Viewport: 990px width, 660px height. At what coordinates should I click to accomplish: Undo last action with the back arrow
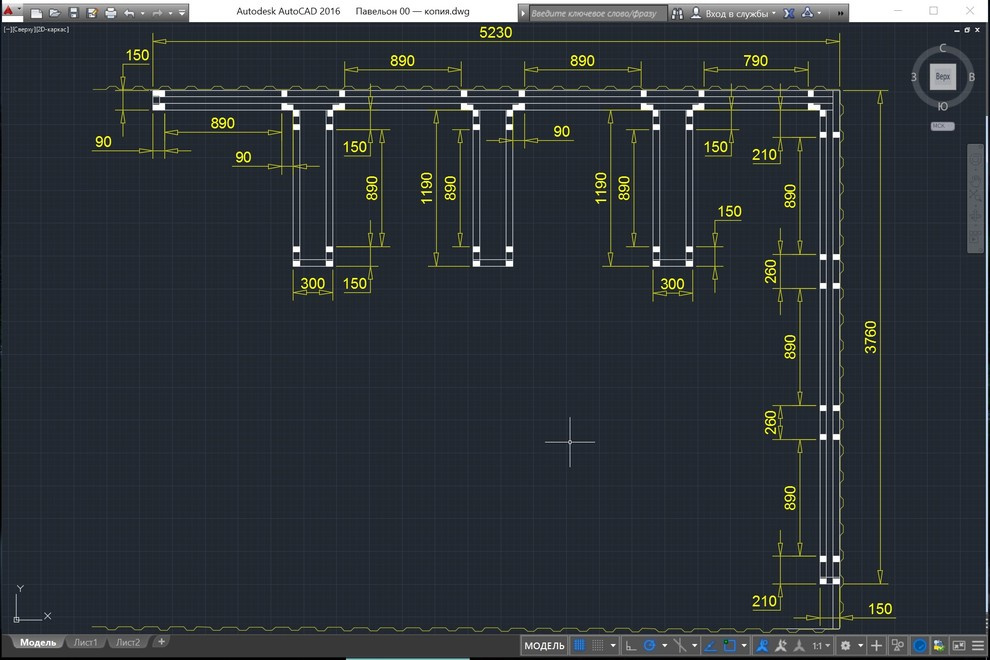point(129,13)
